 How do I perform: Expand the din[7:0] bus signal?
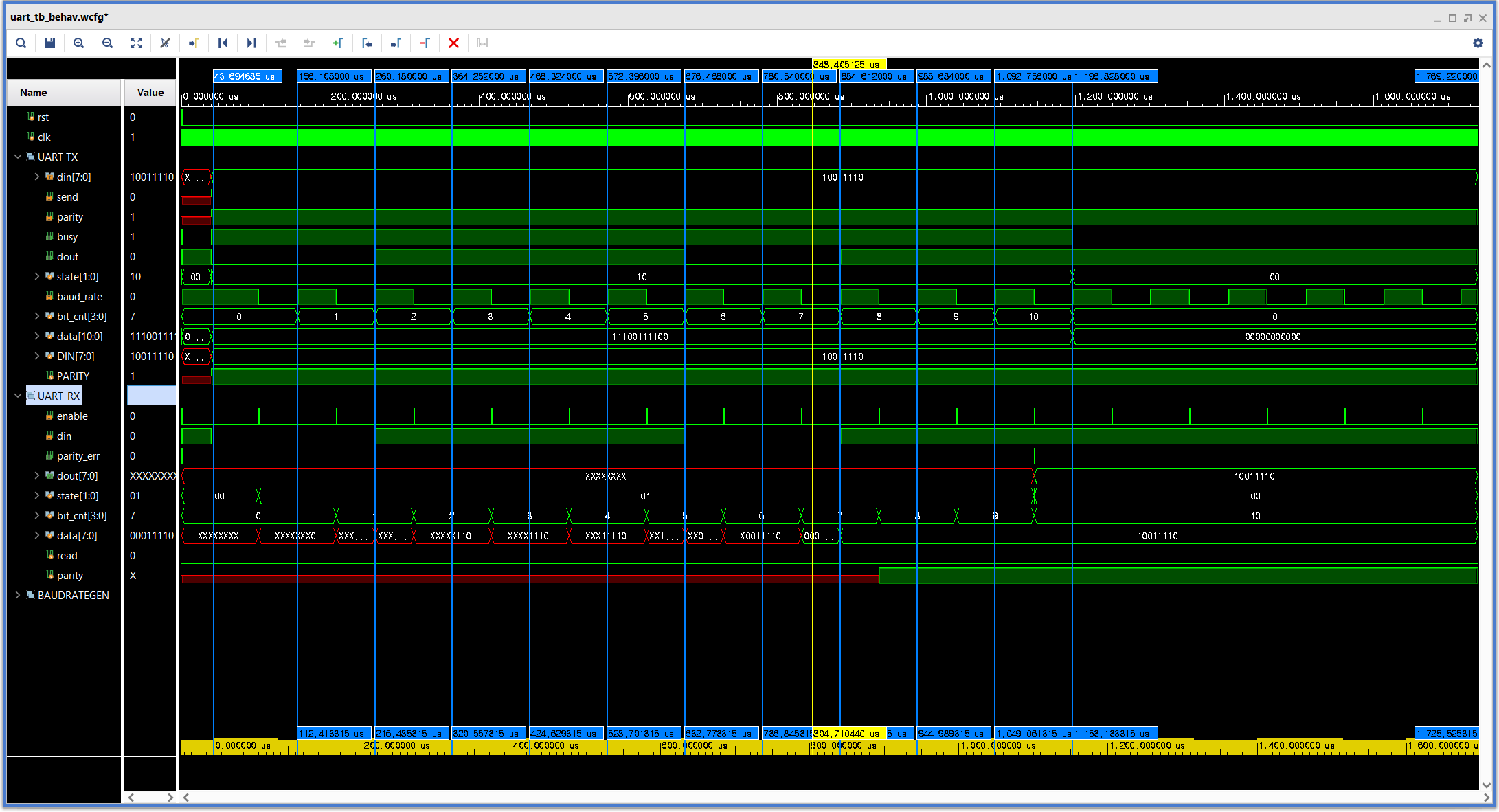(37, 177)
